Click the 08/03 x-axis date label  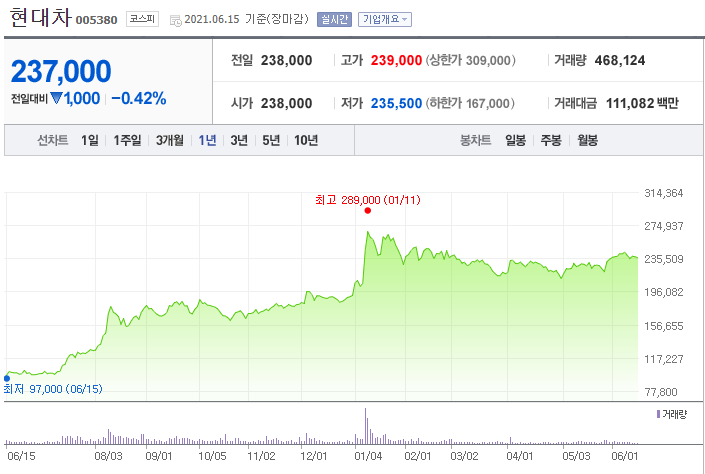point(108,456)
